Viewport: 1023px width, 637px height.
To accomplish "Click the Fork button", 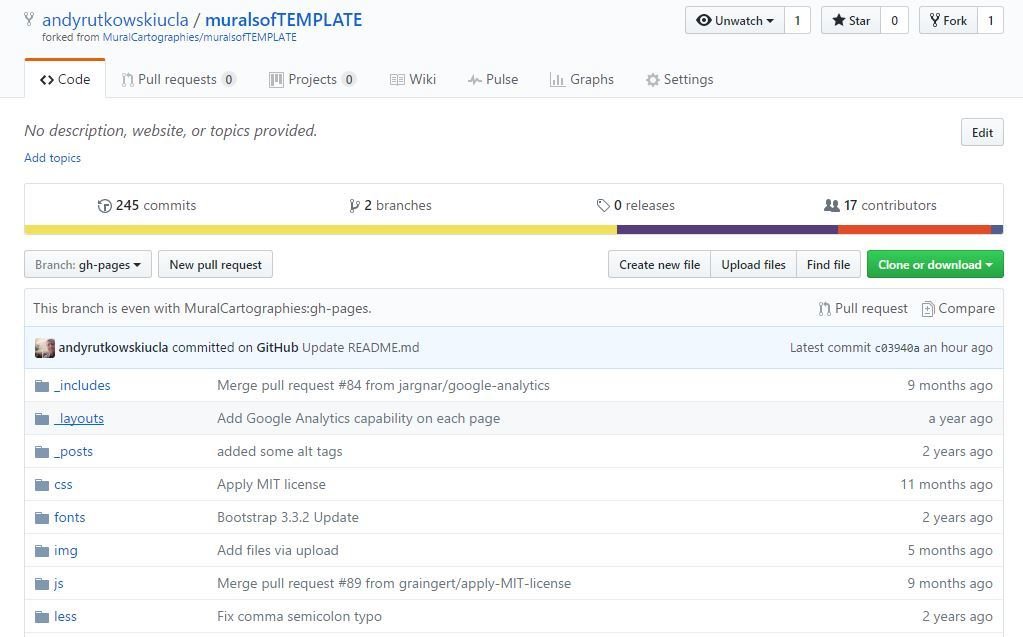I will (x=948, y=20).
